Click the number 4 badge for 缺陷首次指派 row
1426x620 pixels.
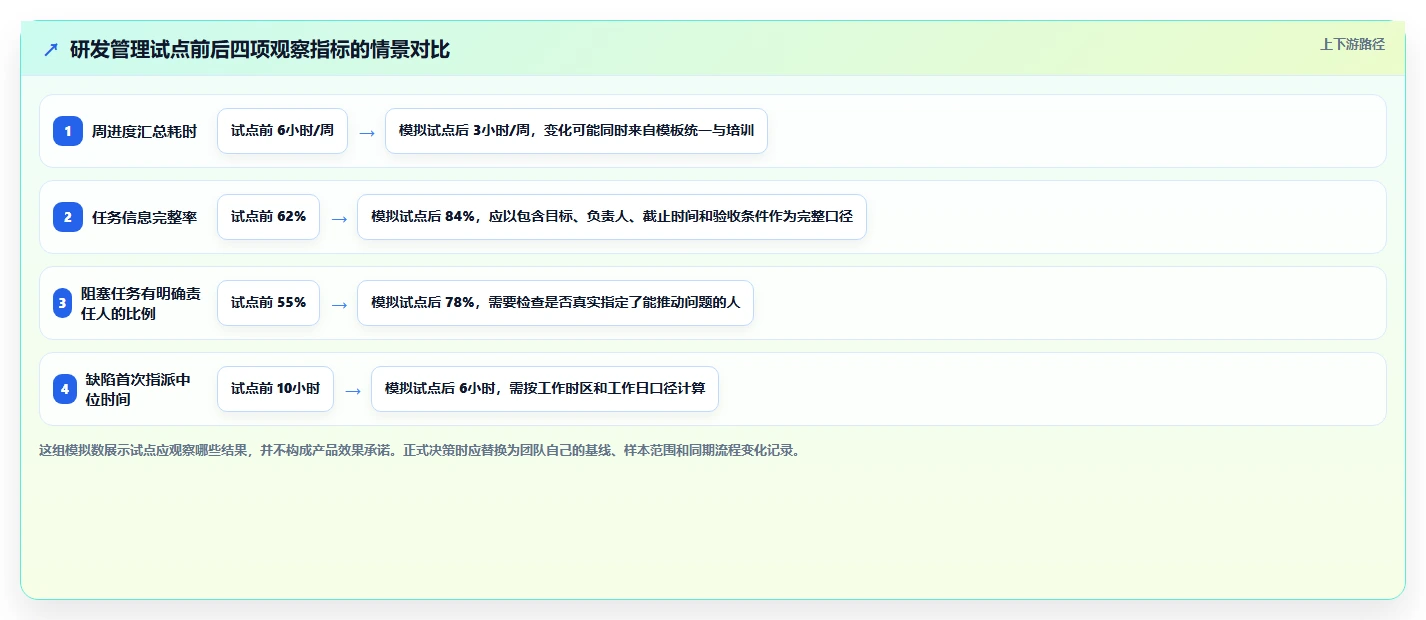pos(65,389)
